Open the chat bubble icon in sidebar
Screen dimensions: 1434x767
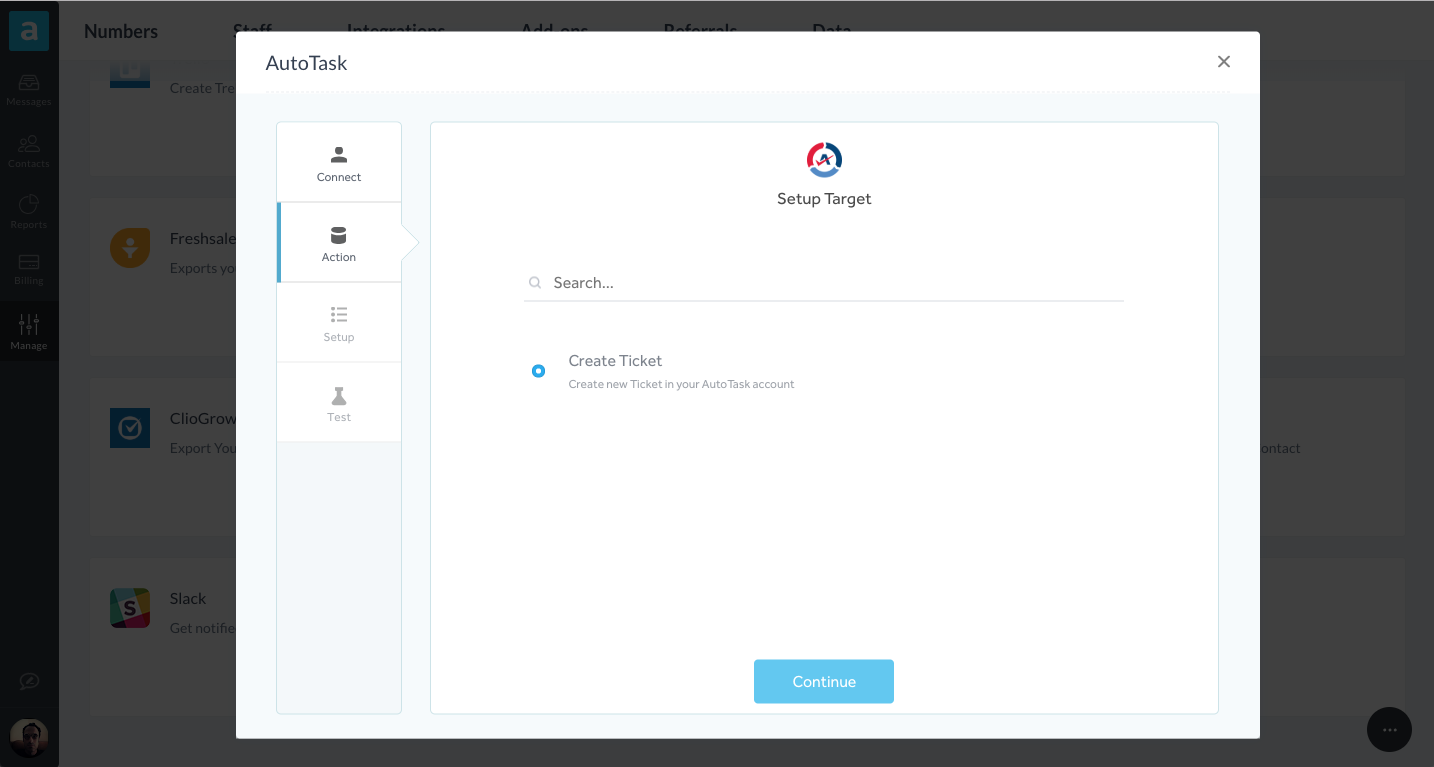pos(29,682)
